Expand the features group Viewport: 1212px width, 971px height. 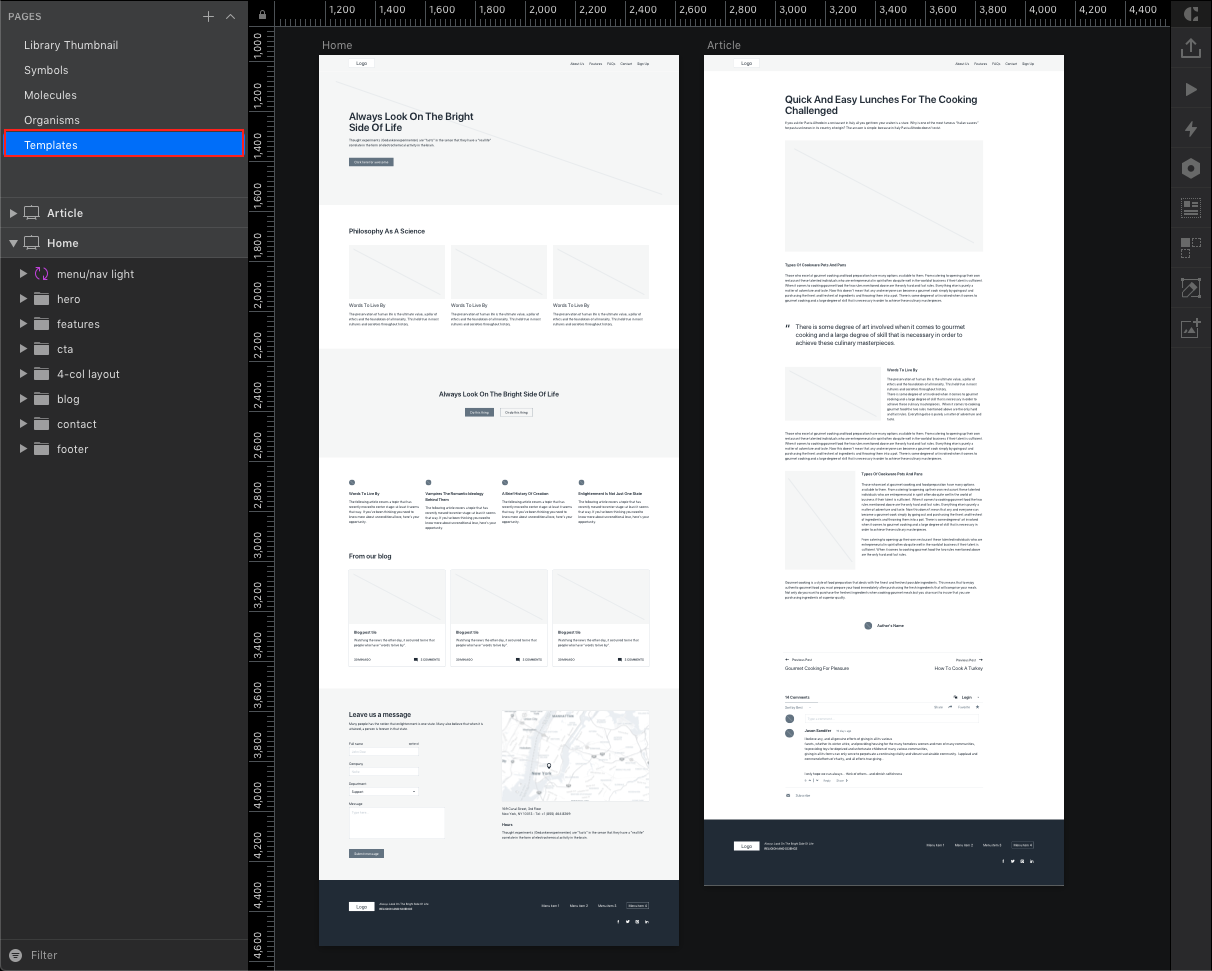click(23, 324)
